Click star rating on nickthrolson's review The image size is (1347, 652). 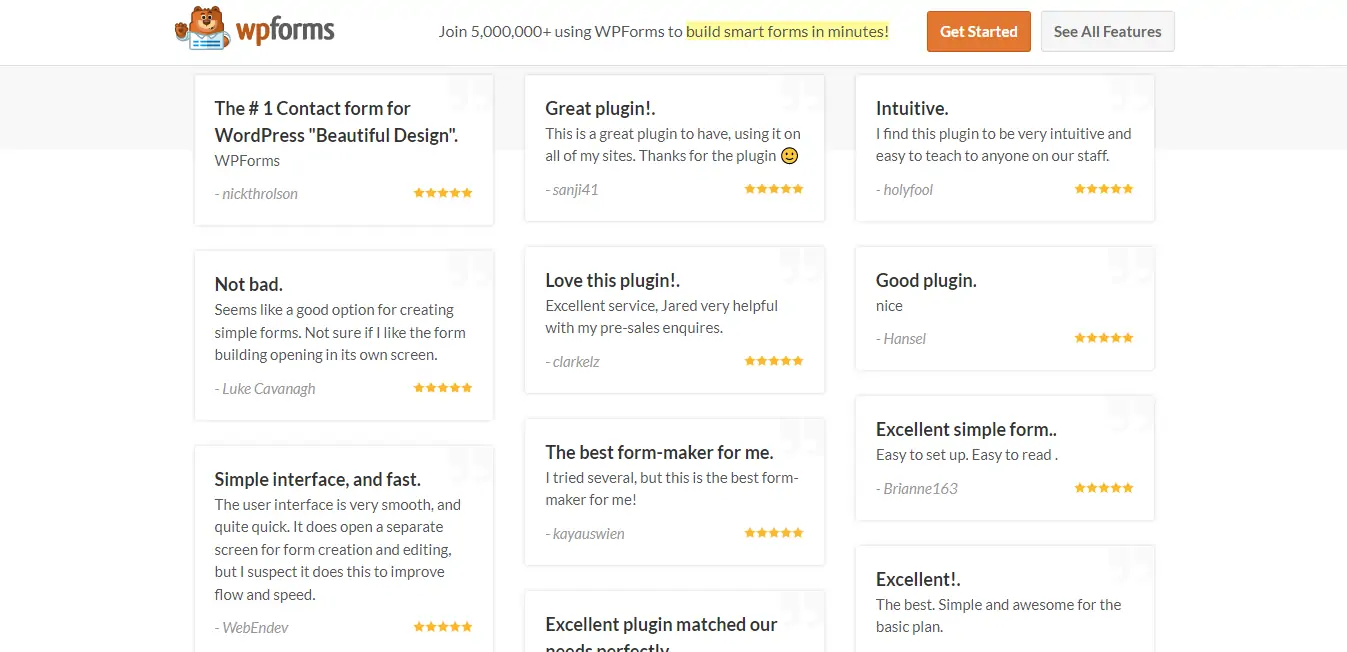443,193
